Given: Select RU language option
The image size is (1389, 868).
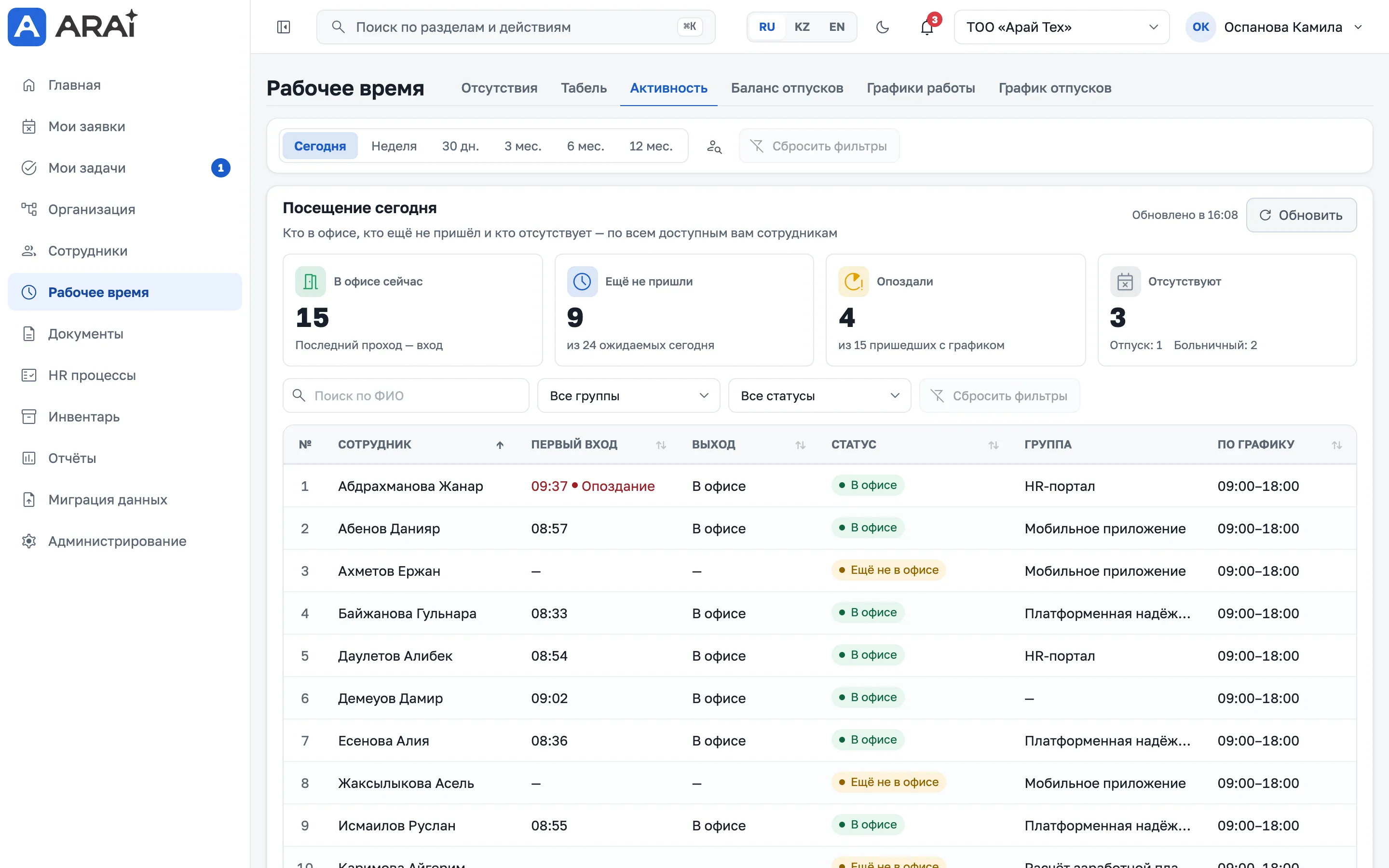Looking at the screenshot, I should pos(767,27).
